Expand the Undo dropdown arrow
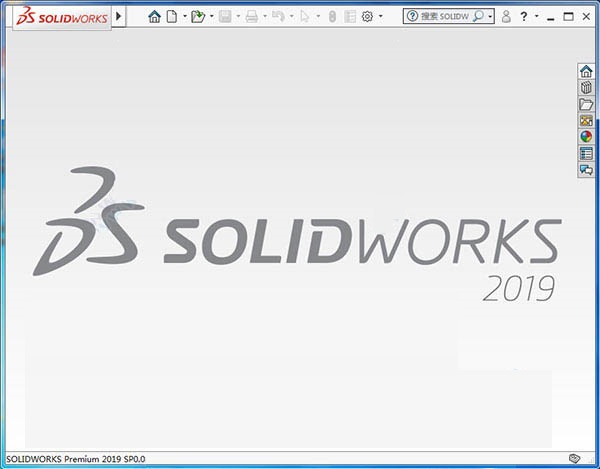This screenshot has width=600, height=469. 292,16
